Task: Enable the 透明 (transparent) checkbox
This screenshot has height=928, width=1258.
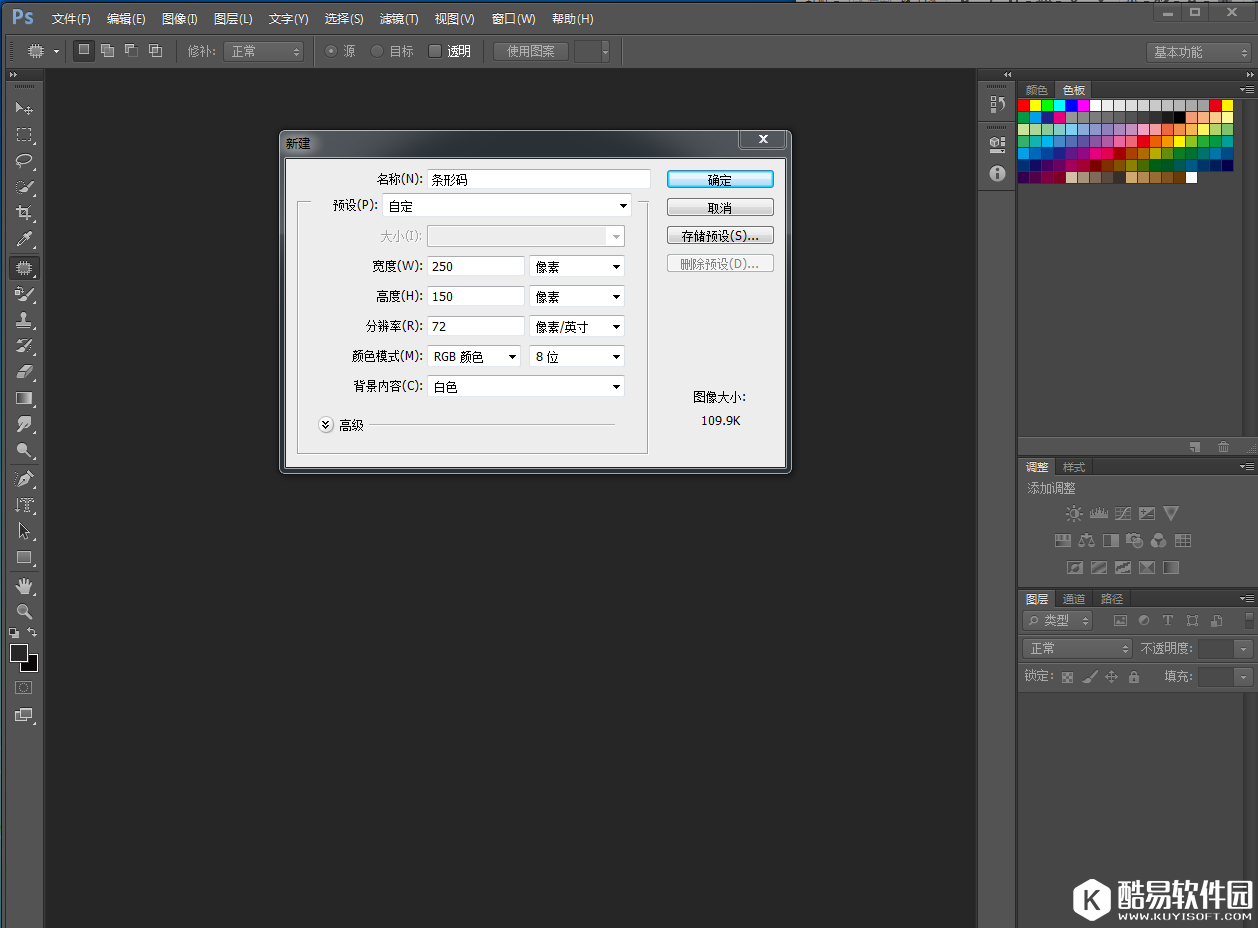Action: 435,51
